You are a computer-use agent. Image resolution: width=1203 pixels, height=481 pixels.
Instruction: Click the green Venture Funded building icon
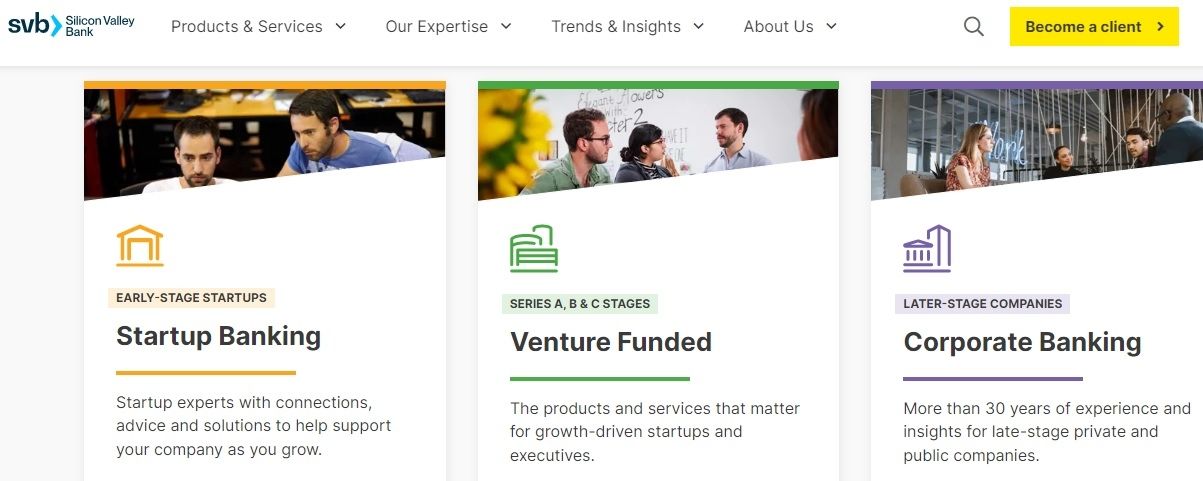tap(534, 248)
